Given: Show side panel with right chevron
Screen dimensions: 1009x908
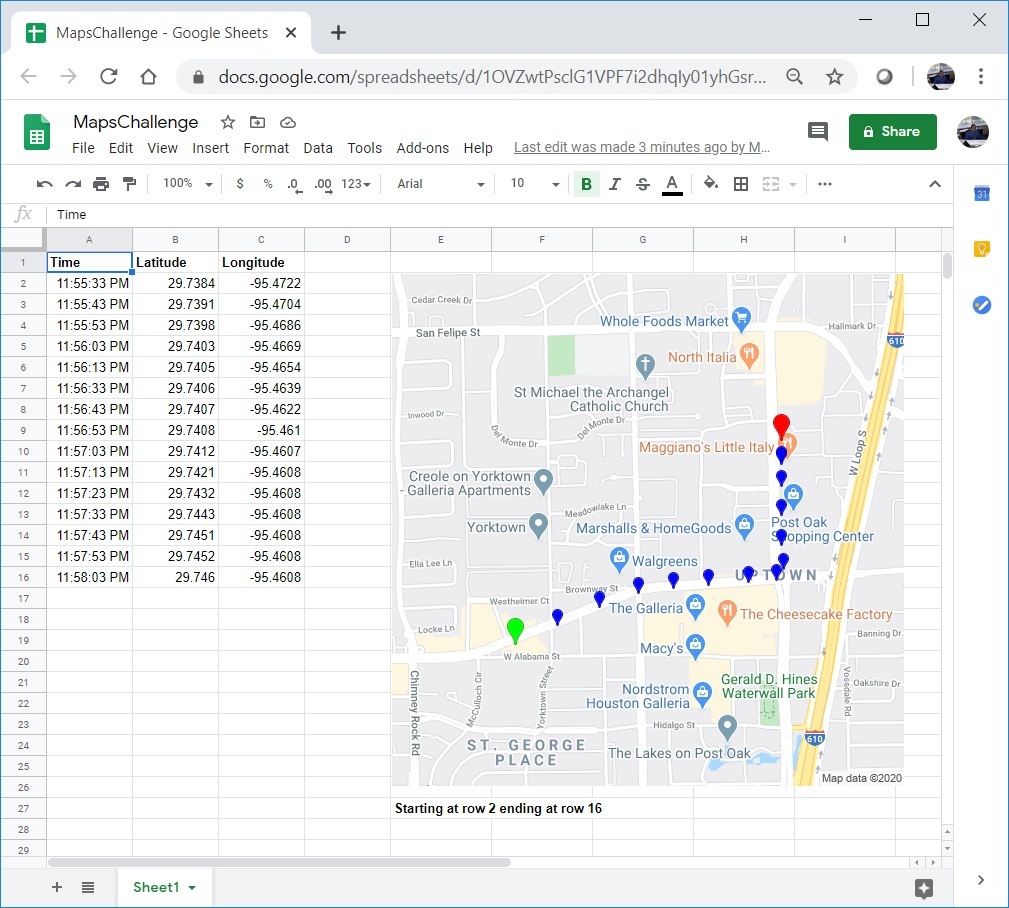Looking at the screenshot, I should point(981,880).
